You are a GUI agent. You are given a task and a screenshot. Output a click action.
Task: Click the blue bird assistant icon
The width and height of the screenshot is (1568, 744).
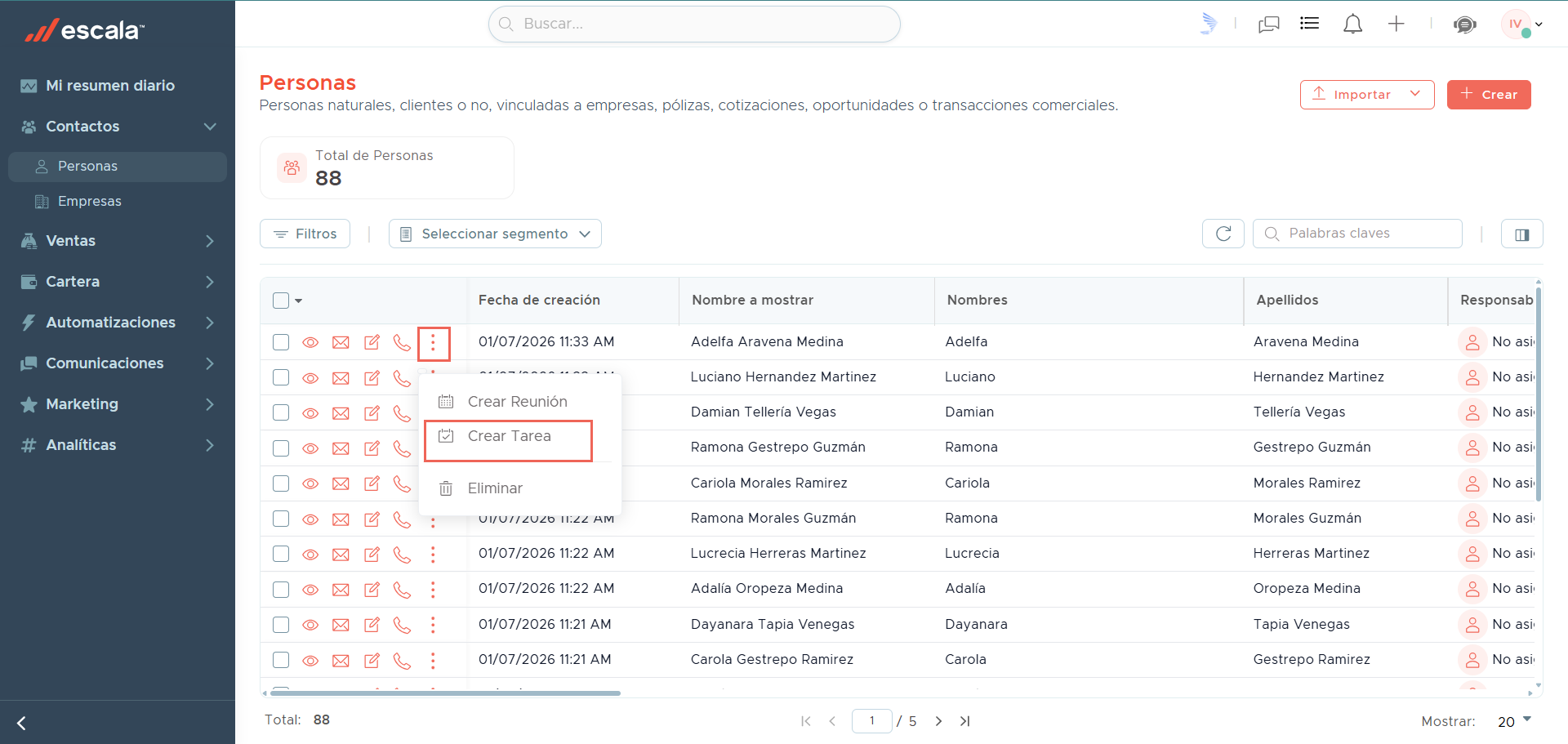coord(1209,24)
